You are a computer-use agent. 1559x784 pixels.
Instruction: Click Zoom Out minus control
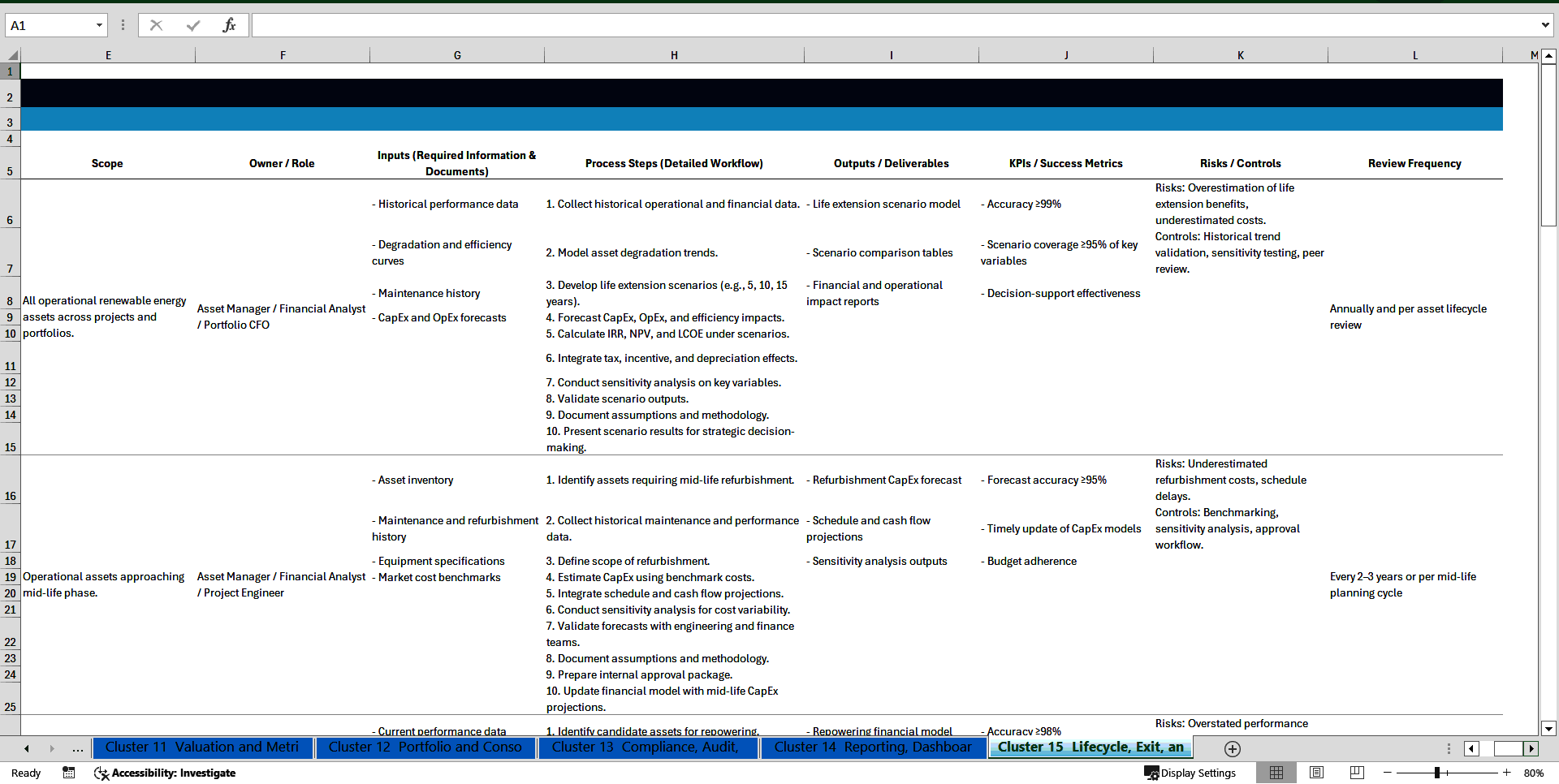[x=1388, y=773]
